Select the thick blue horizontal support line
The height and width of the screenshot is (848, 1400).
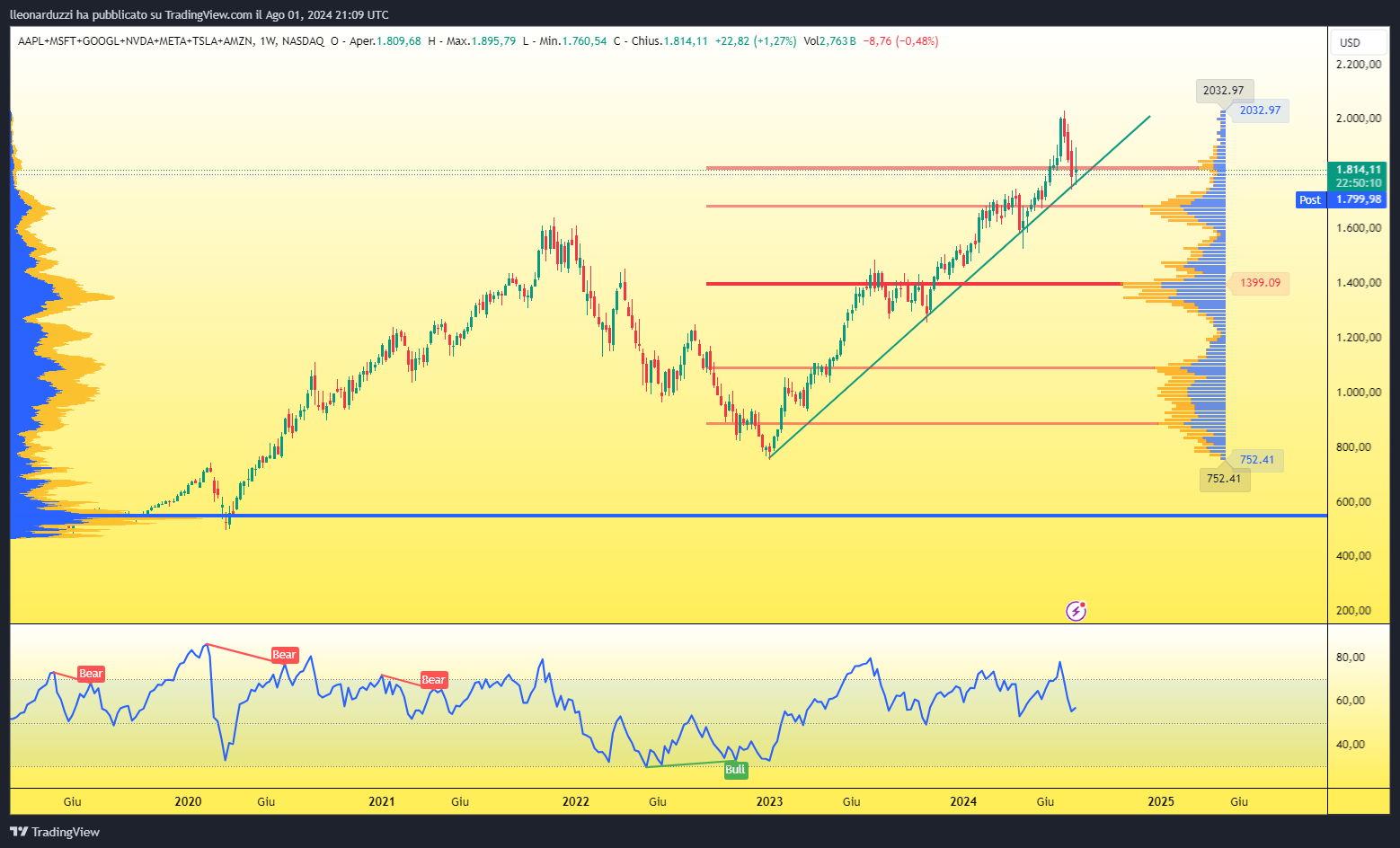pyautogui.click(x=669, y=516)
